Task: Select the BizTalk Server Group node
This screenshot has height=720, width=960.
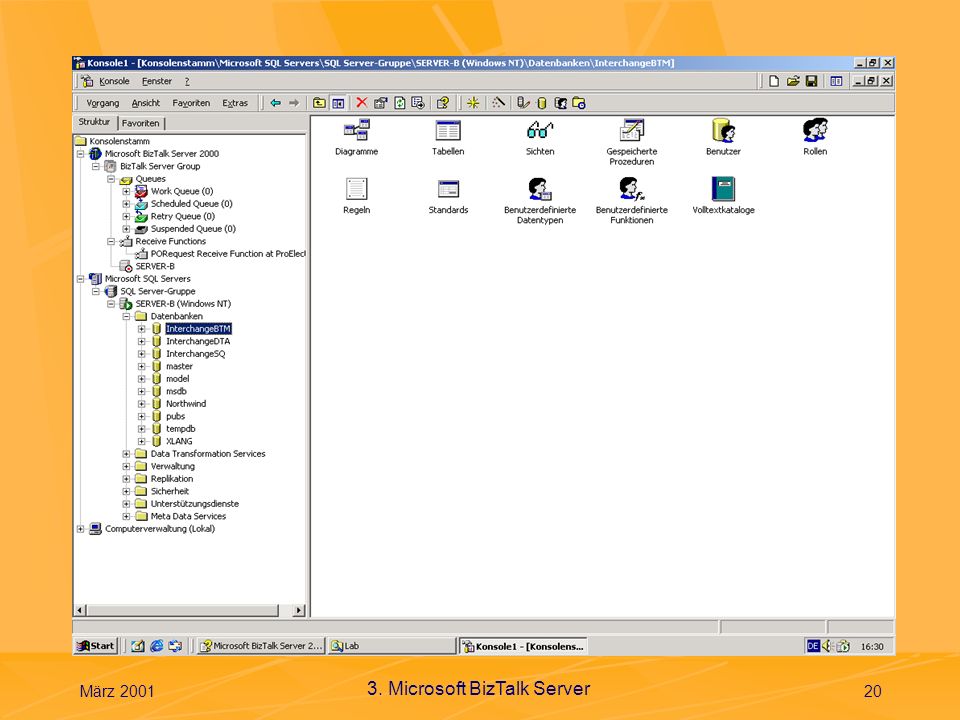Action: pos(160,166)
